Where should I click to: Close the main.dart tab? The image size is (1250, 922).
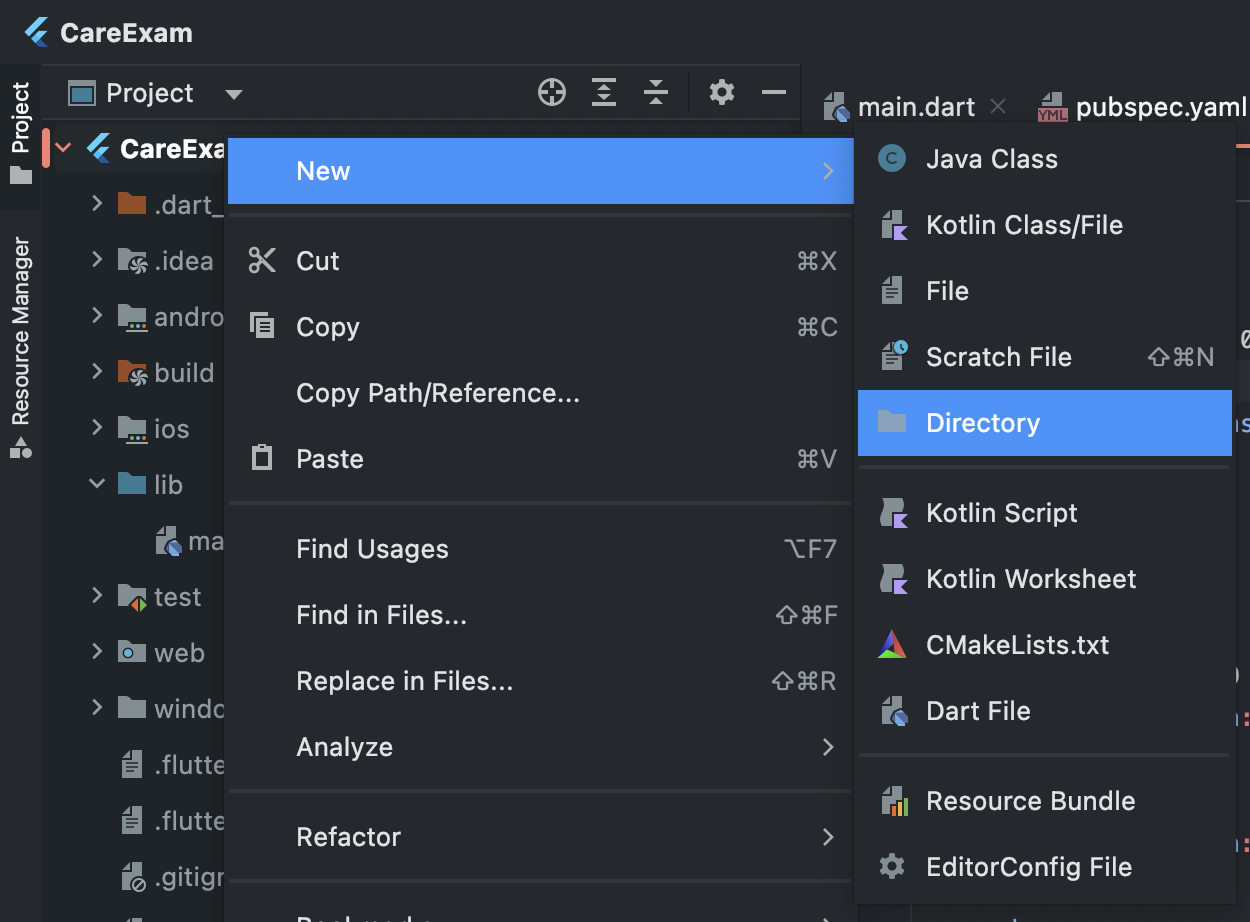pyautogui.click(x=997, y=106)
